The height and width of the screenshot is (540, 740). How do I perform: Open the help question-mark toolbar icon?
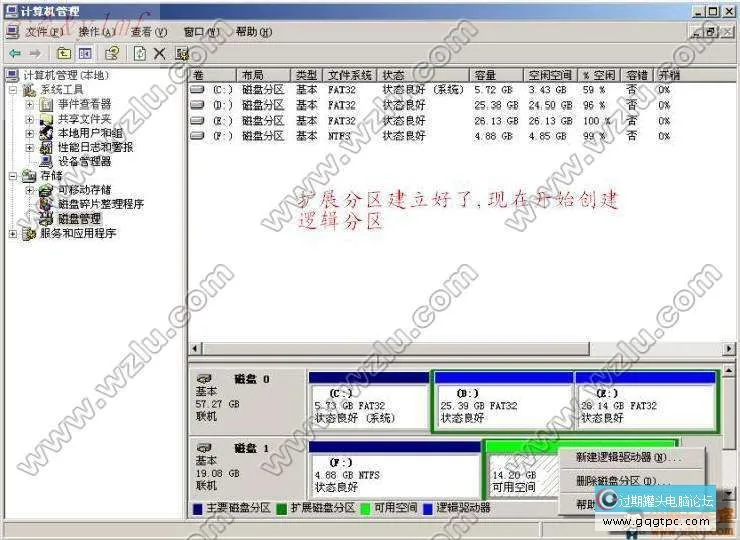click(112, 53)
